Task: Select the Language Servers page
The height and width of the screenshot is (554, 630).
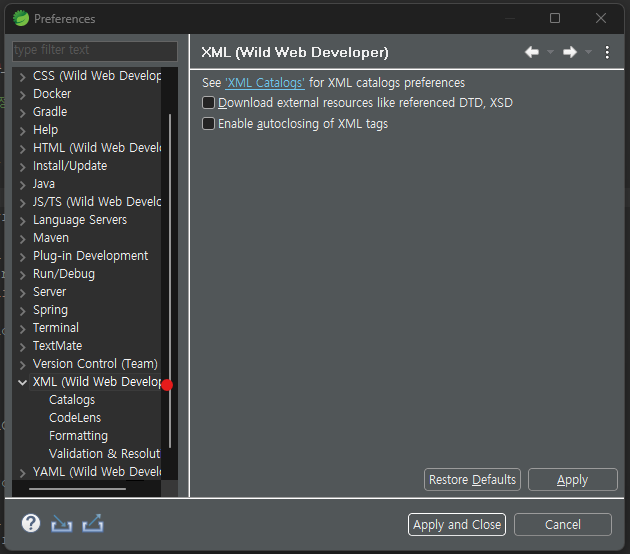Action: [x=80, y=220]
